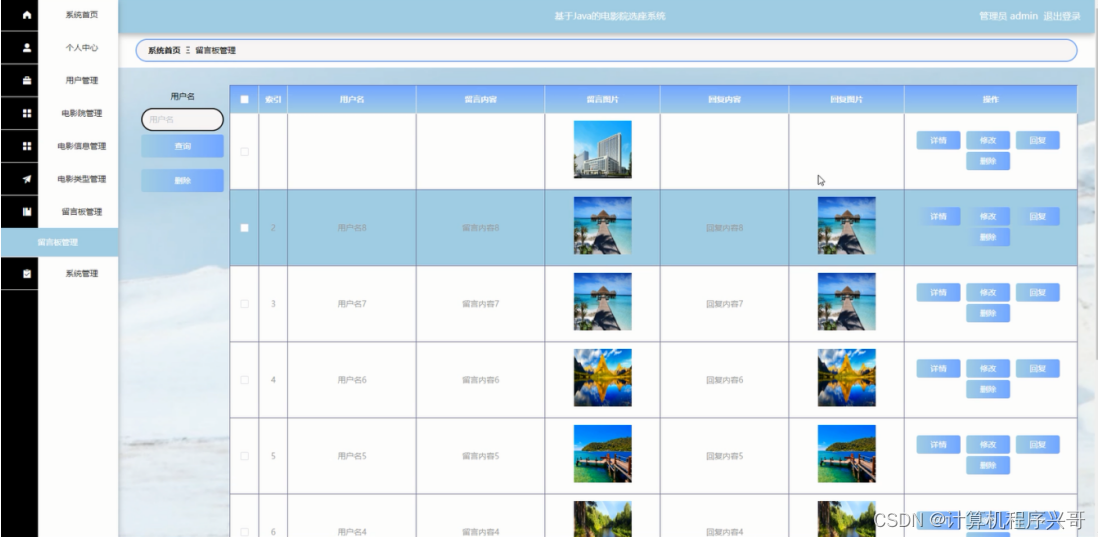The image size is (1101, 540).
Task: Click 修改 for row 用户名6
Action: (x=988, y=369)
